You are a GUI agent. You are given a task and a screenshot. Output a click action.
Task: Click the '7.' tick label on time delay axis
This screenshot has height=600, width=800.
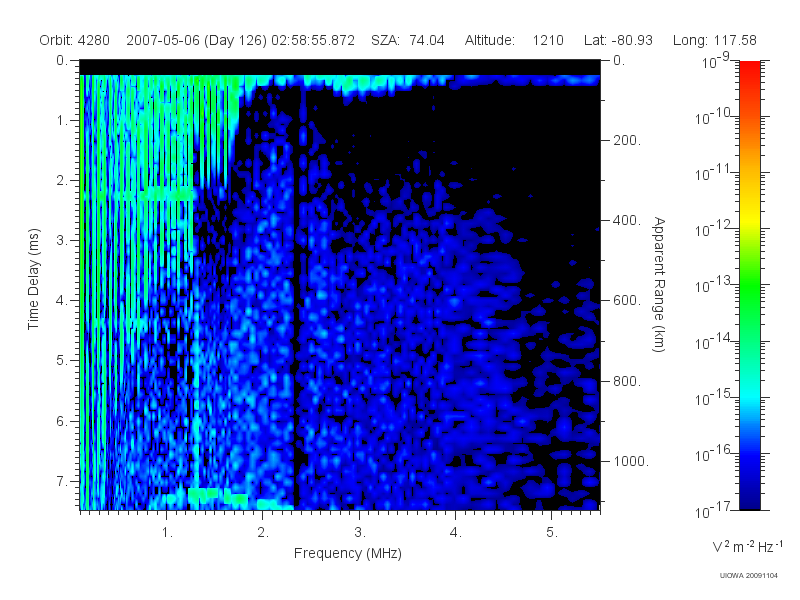[x=61, y=481]
